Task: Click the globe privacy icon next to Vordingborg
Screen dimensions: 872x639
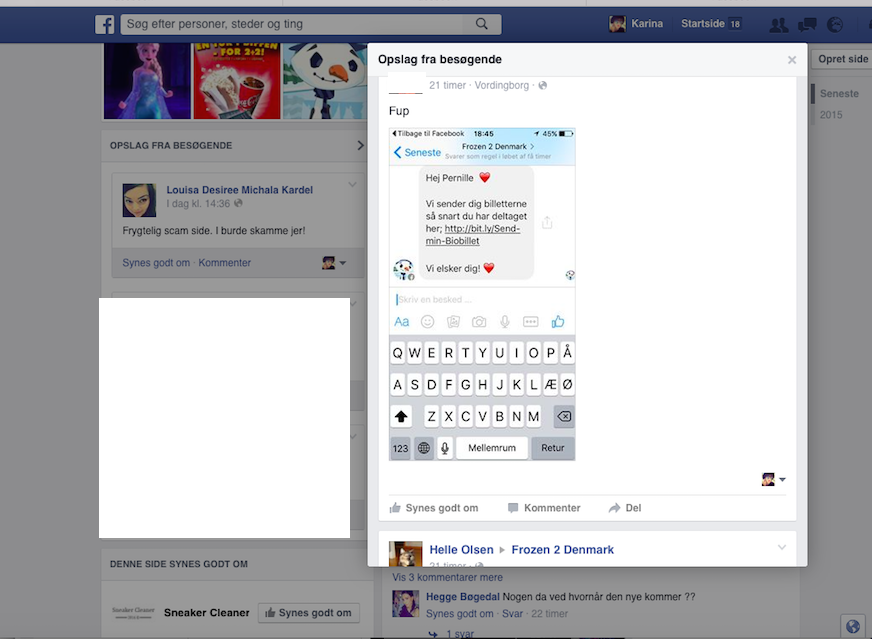Action: point(543,85)
